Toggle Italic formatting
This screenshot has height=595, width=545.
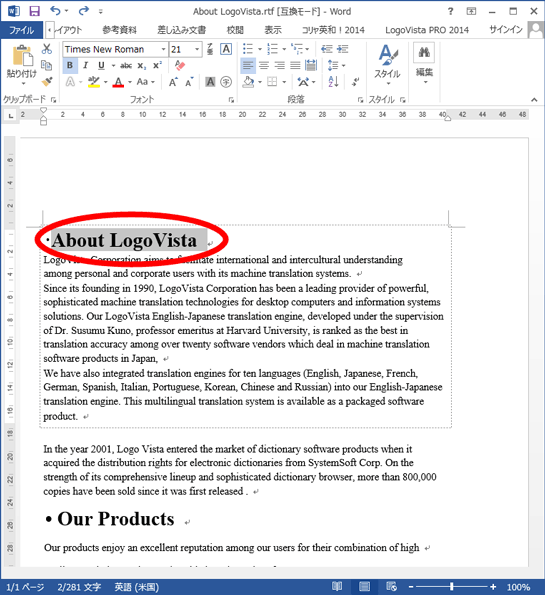click(x=85, y=65)
